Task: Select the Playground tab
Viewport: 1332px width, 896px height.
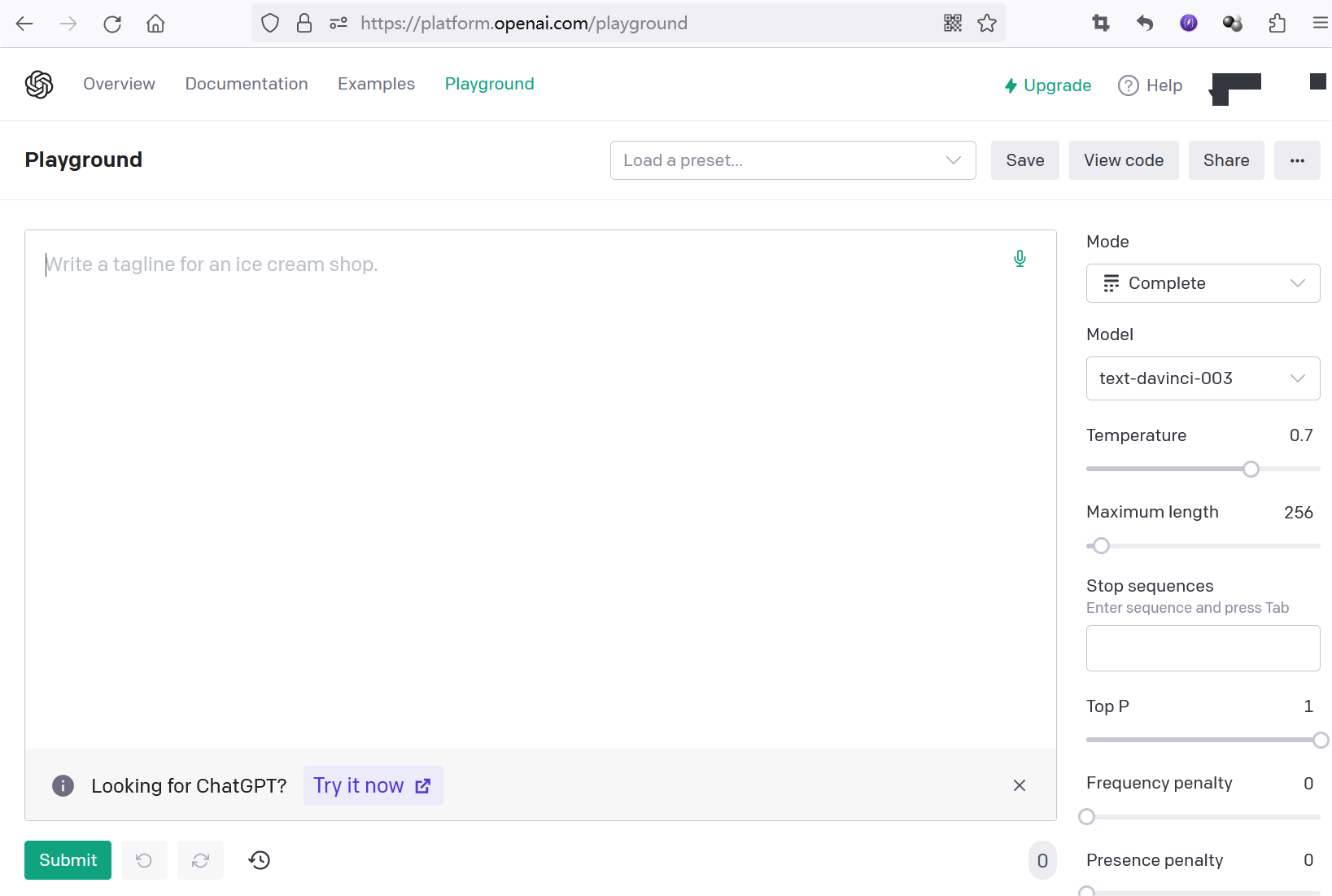Action: pos(489,84)
